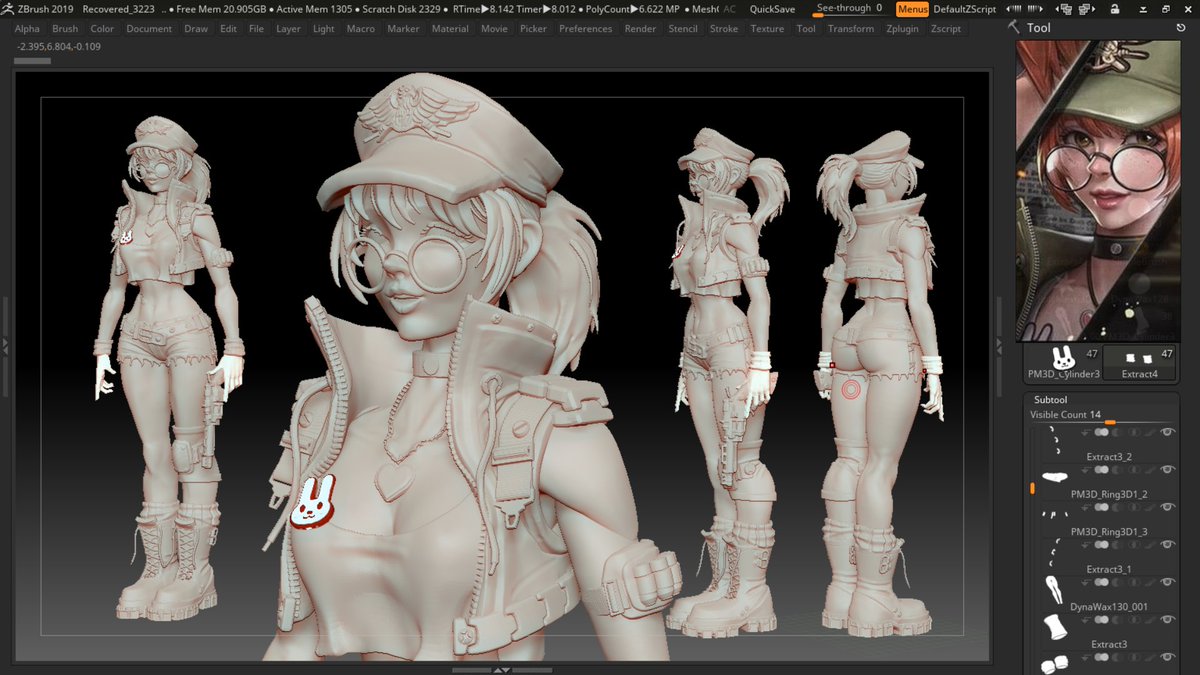Image resolution: width=1200 pixels, height=675 pixels.
Task: Collapse the Tool palette title
Action: (x=1039, y=28)
